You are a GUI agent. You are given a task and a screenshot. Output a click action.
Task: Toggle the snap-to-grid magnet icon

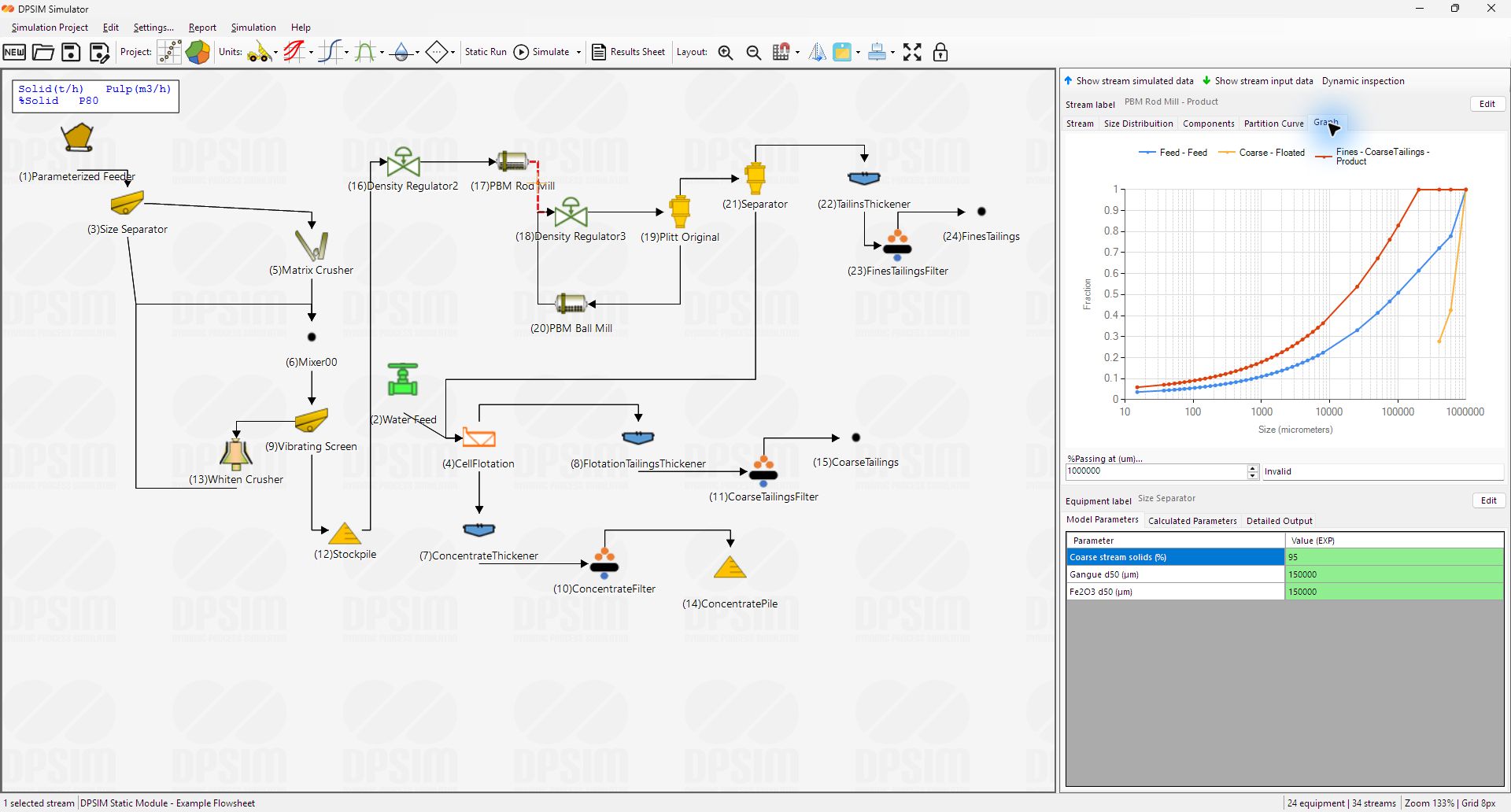coord(781,52)
